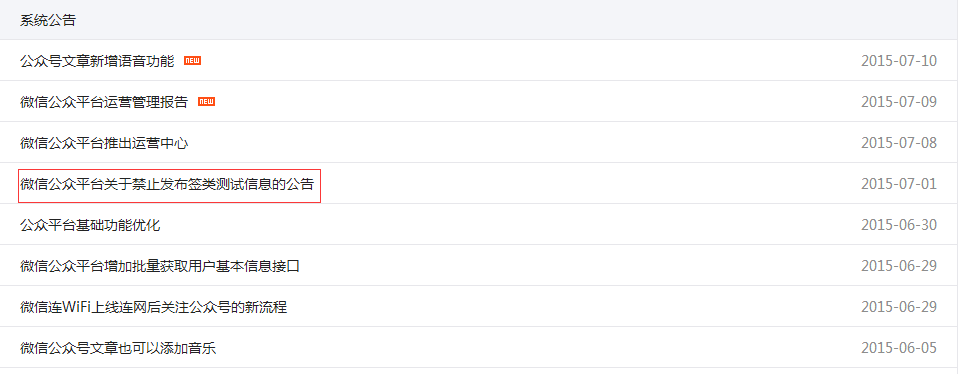Image resolution: width=962 pixels, height=374 pixels.
Task: Open the 微信公众平台运营管理报告 announcement
Action: [104, 102]
